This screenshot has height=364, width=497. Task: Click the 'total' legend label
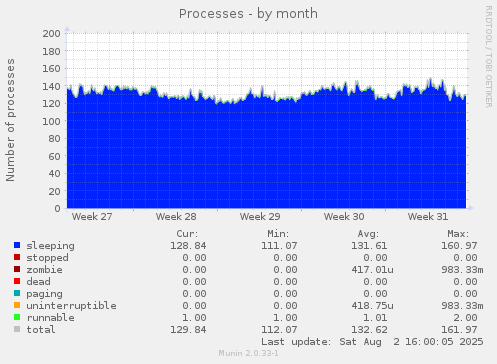(41, 330)
